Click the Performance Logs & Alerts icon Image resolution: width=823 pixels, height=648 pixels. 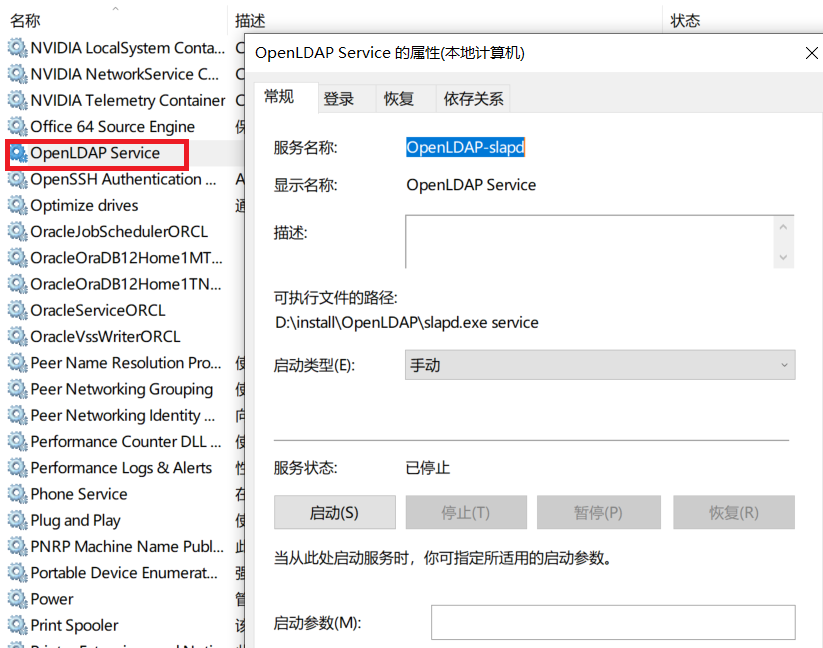tap(18, 467)
